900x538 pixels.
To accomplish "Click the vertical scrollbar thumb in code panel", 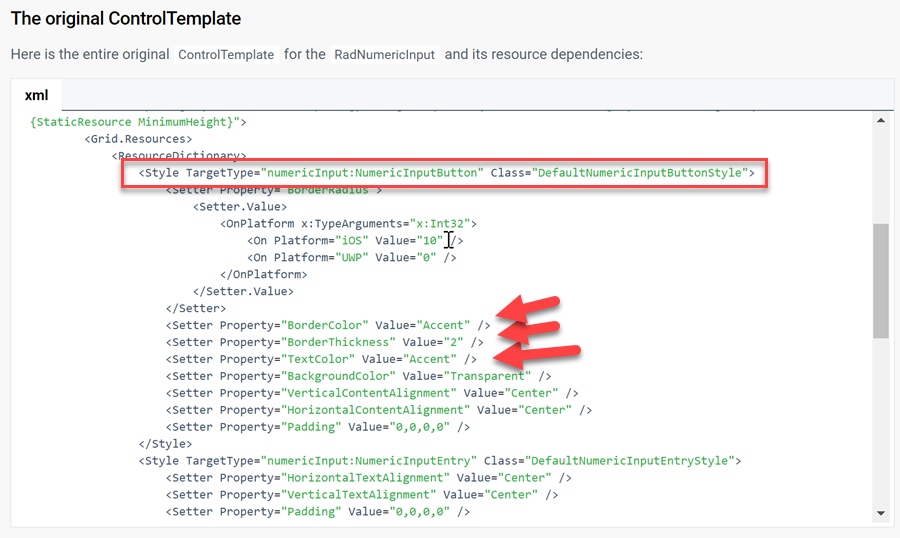I will click(x=880, y=281).
